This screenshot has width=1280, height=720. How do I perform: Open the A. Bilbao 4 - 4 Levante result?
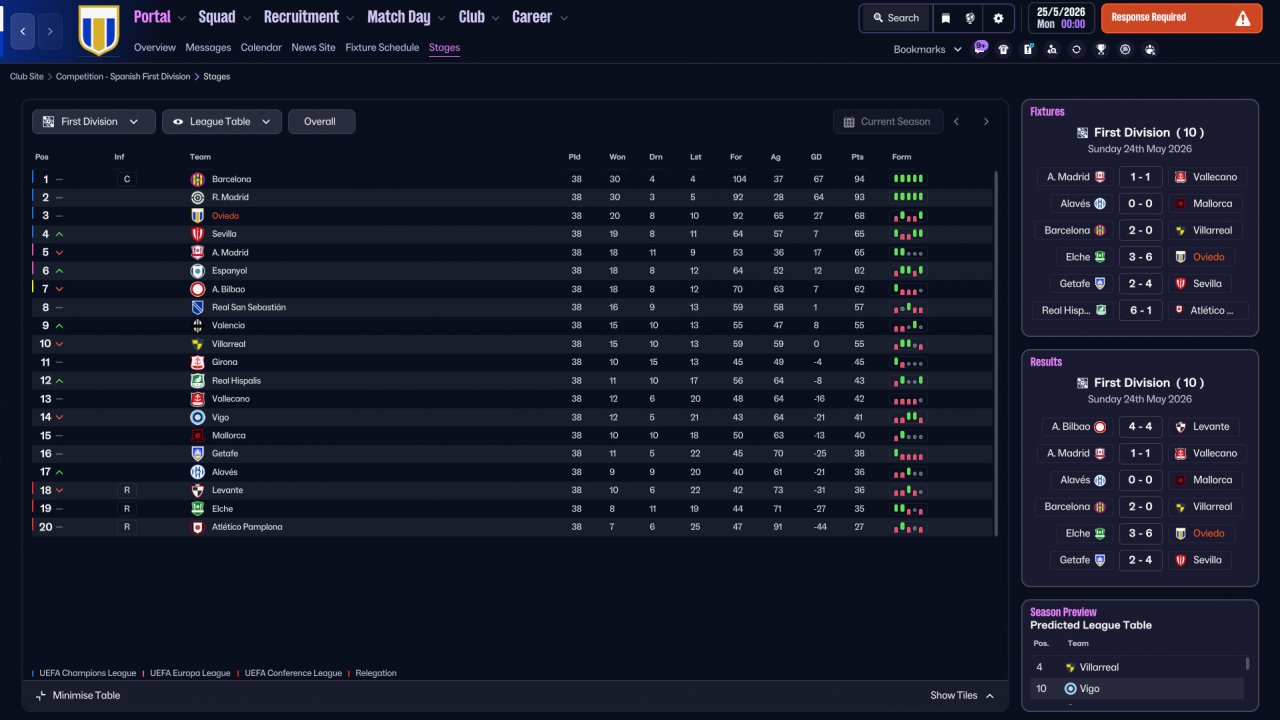coord(1140,427)
